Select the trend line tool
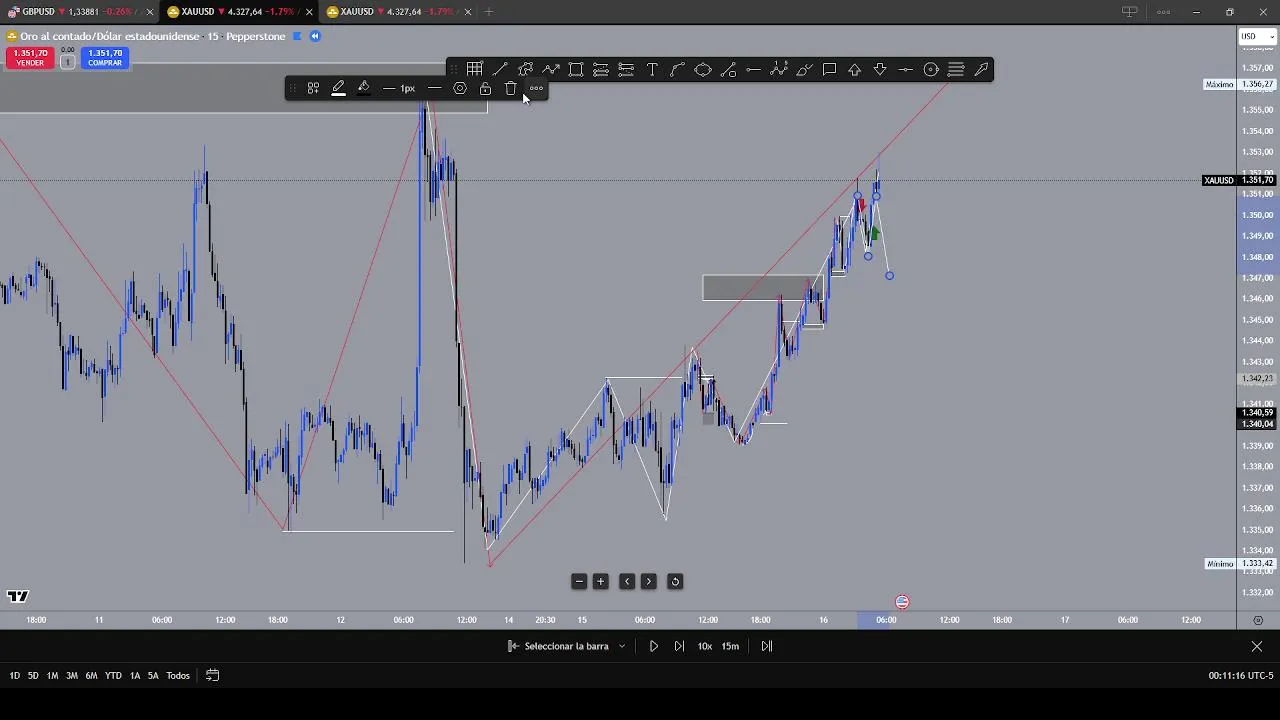1280x720 pixels. point(500,69)
